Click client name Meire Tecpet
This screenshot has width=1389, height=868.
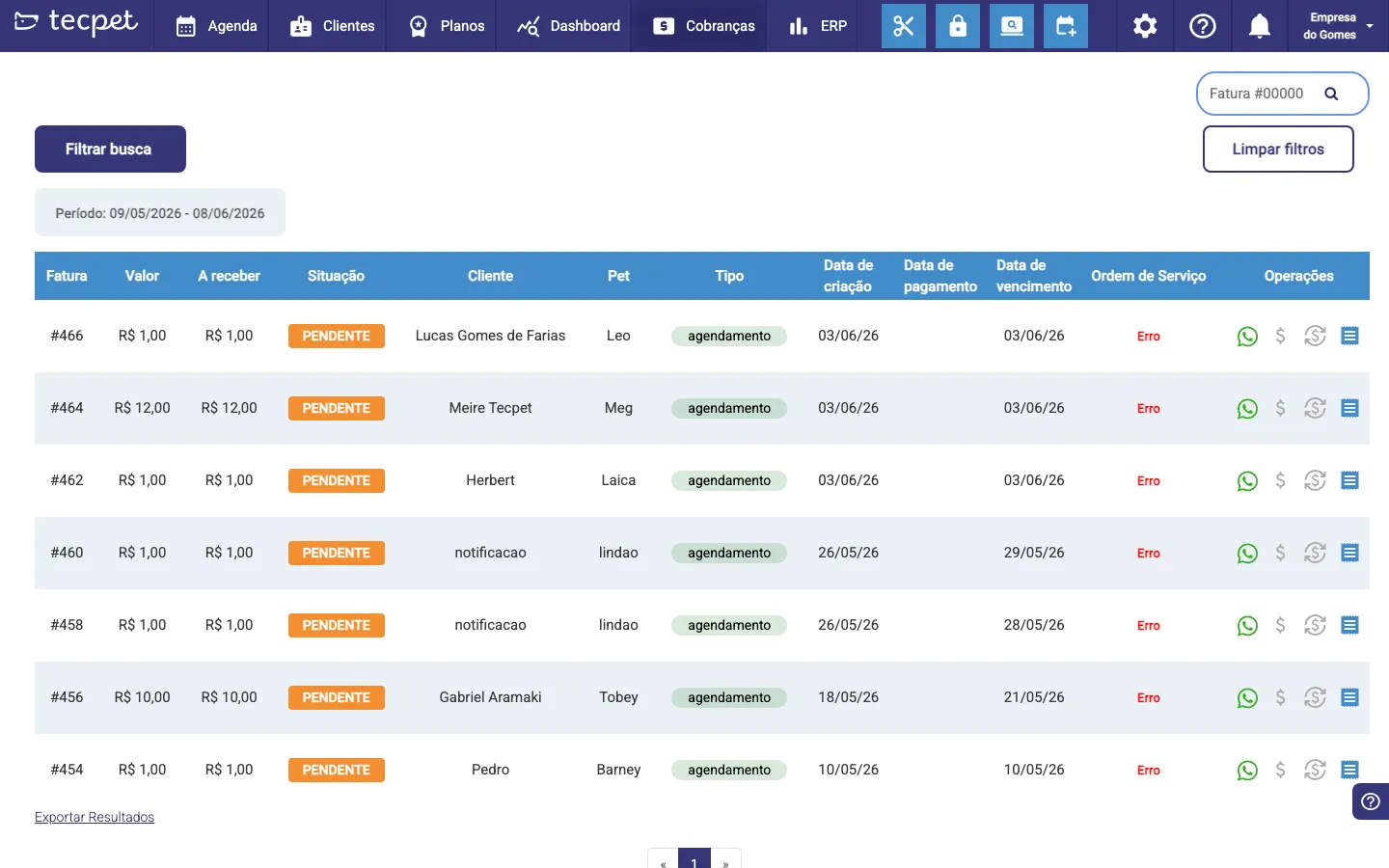(490, 408)
